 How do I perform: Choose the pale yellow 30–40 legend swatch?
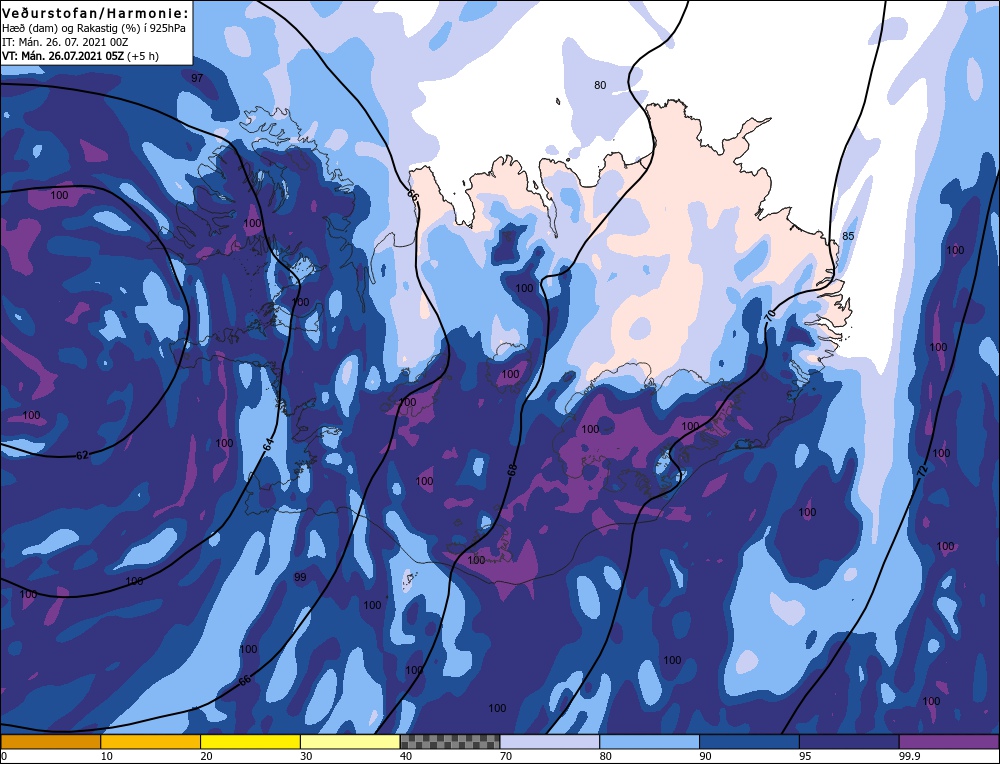click(x=350, y=742)
